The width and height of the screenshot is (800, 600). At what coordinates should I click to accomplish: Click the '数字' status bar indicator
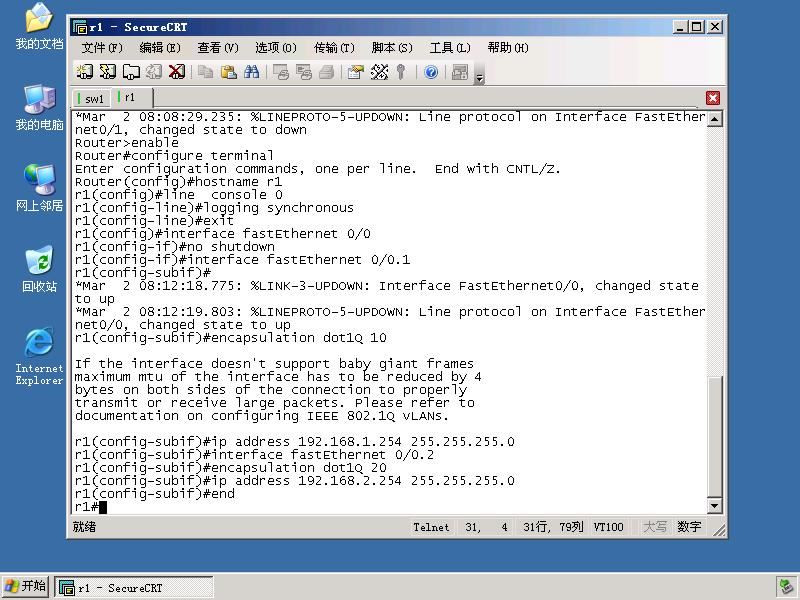(689, 527)
